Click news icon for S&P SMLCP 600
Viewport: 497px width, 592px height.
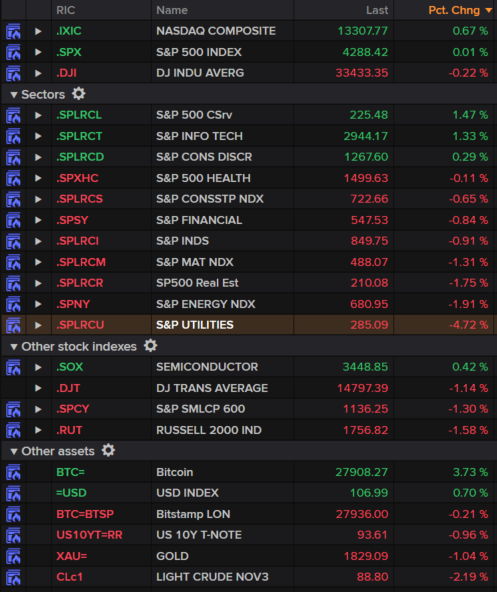tap(13, 409)
